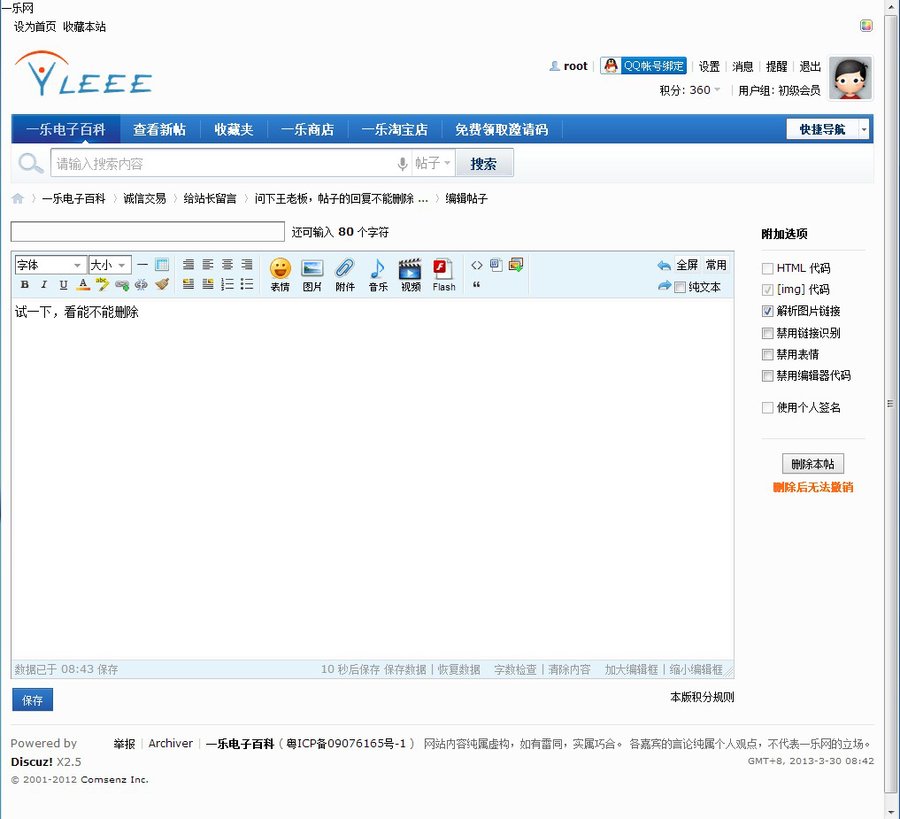Click the post title input field
This screenshot has width=900, height=819.
(146, 231)
